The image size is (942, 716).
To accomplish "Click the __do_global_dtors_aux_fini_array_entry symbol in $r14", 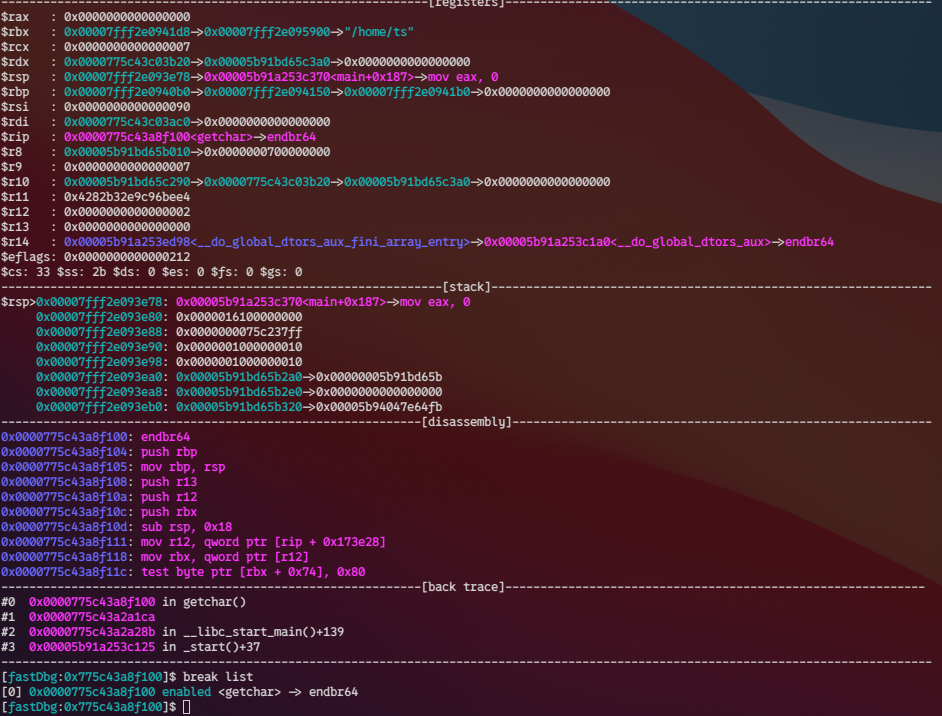I will [x=267, y=242].
